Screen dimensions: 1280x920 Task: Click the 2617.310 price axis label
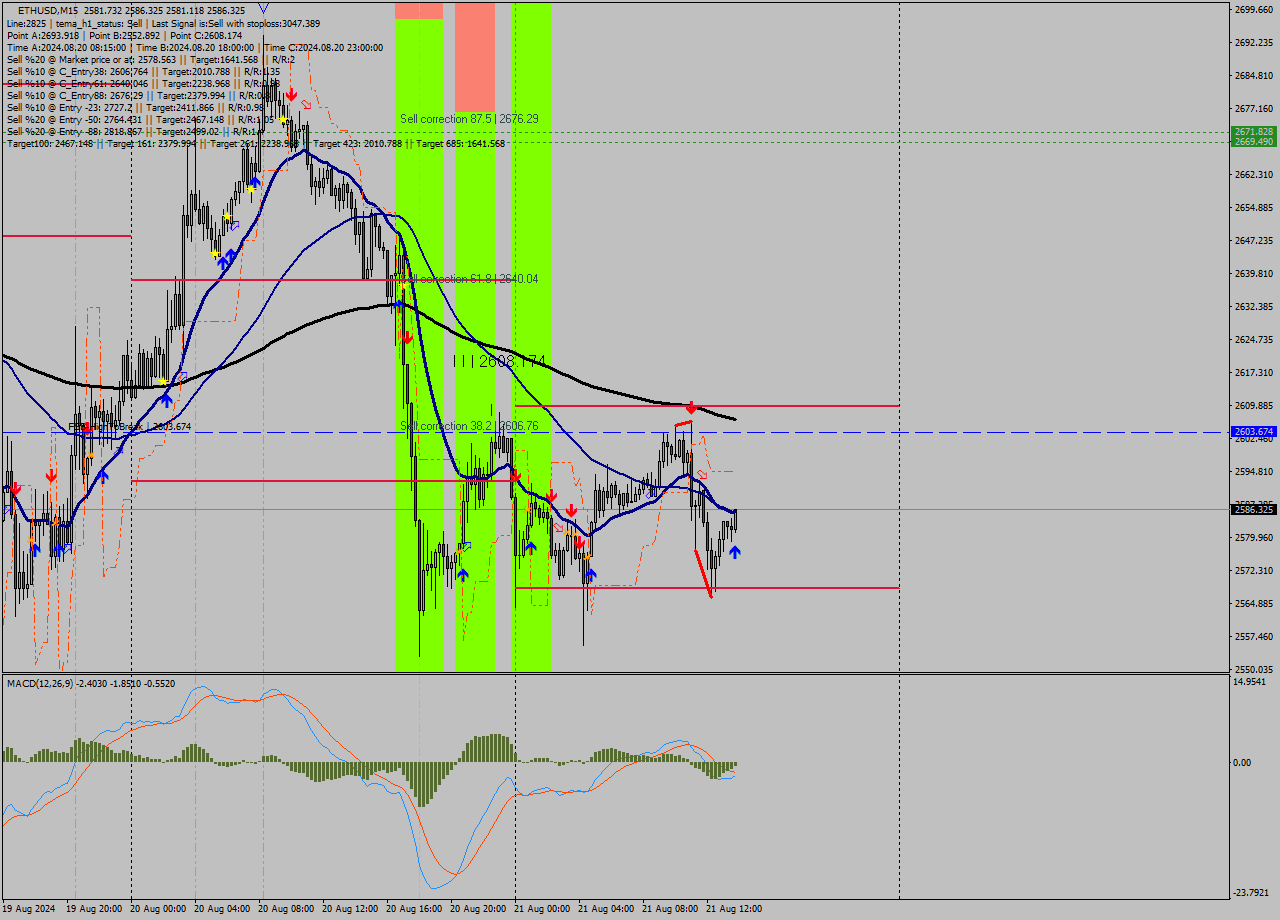1253,372
